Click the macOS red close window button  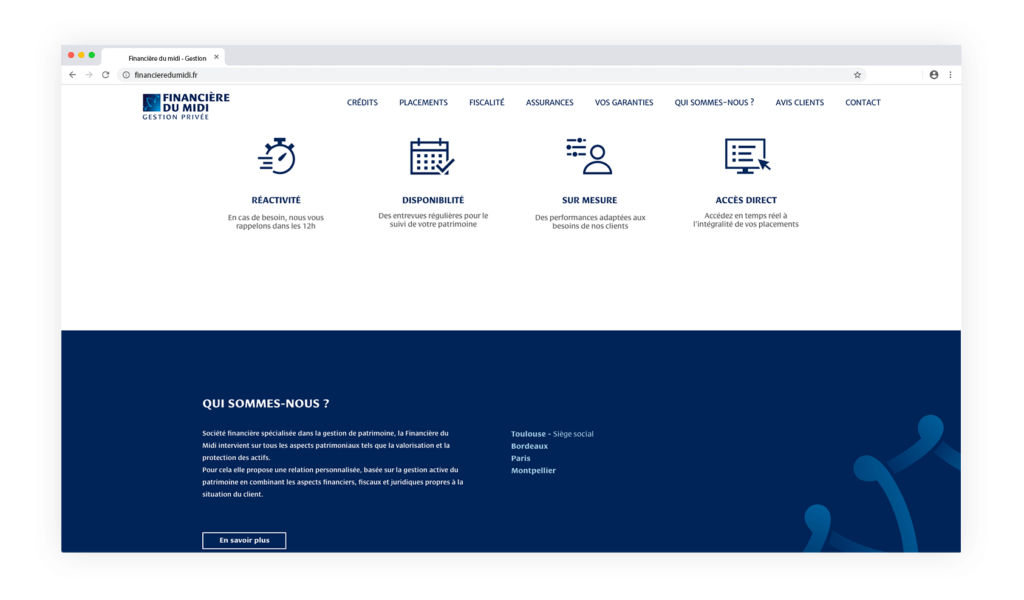pyautogui.click(x=71, y=55)
